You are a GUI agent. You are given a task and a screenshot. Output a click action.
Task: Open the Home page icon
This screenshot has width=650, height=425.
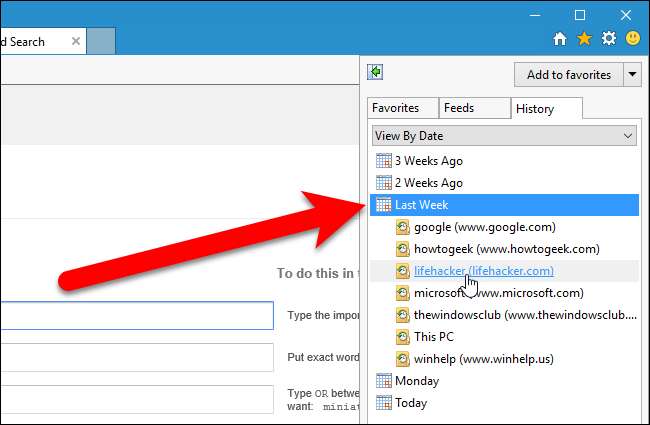click(560, 39)
